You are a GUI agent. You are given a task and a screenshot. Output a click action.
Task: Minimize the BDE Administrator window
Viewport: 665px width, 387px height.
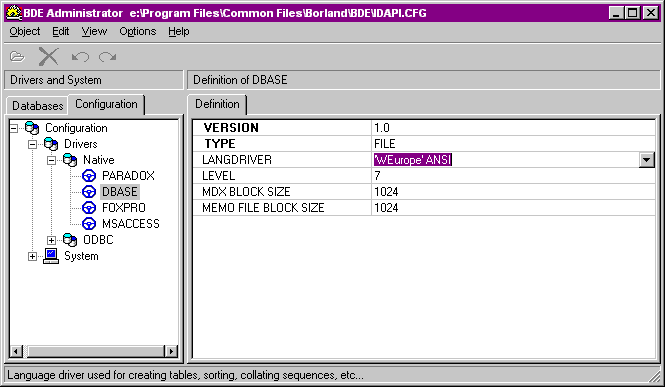point(616,13)
